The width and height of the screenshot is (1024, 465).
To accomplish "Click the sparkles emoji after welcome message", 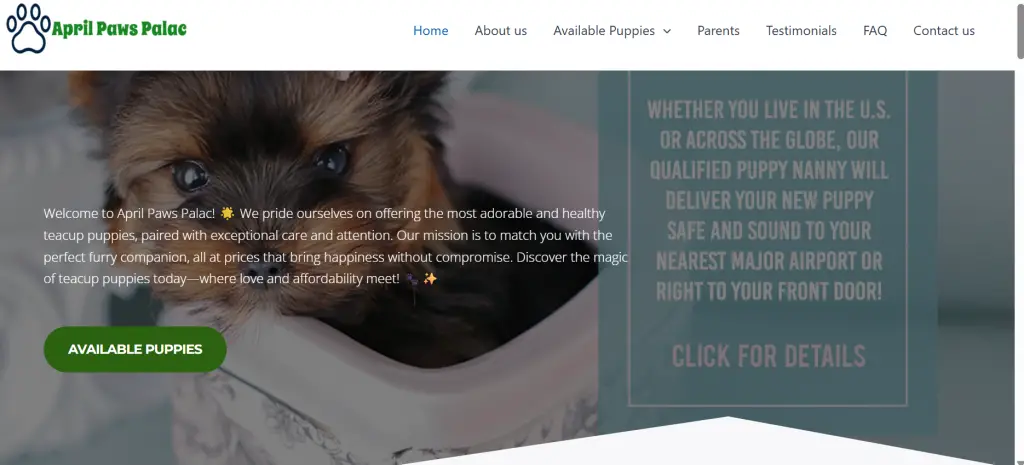I will coord(430,279).
